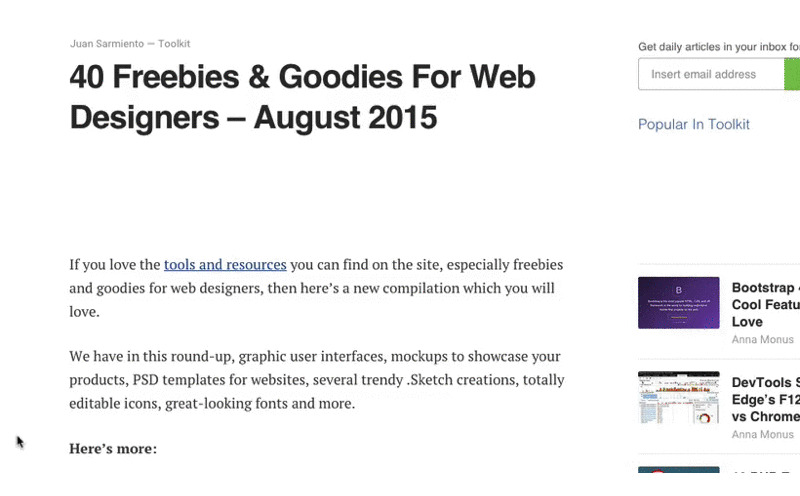The width and height of the screenshot is (800, 496).
Task: Open the tools and resources link
Action: pyautogui.click(x=225, y=264)
